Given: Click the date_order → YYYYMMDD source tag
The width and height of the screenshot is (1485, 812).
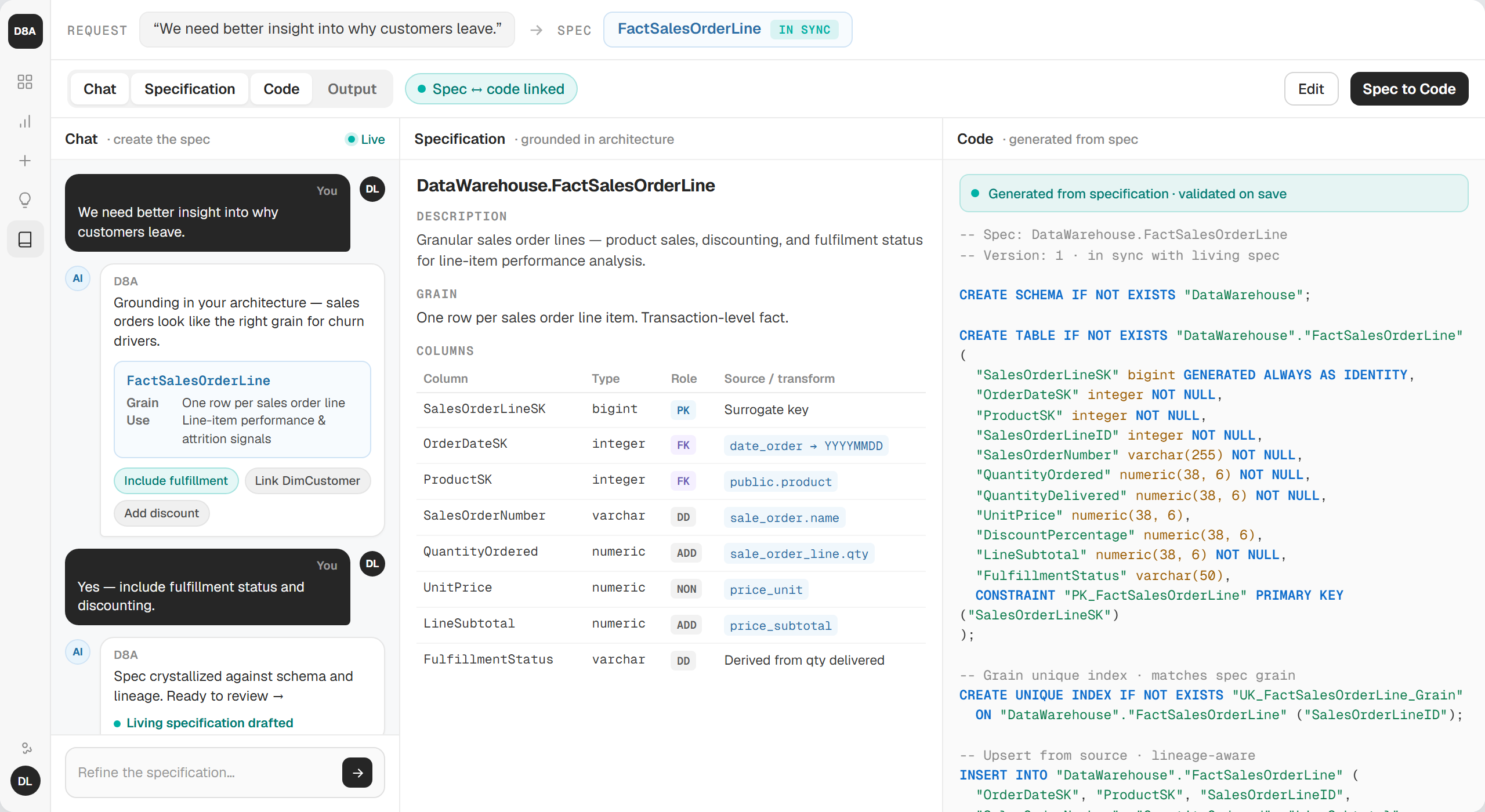Looking at the screenshot, I should [806, 446].
